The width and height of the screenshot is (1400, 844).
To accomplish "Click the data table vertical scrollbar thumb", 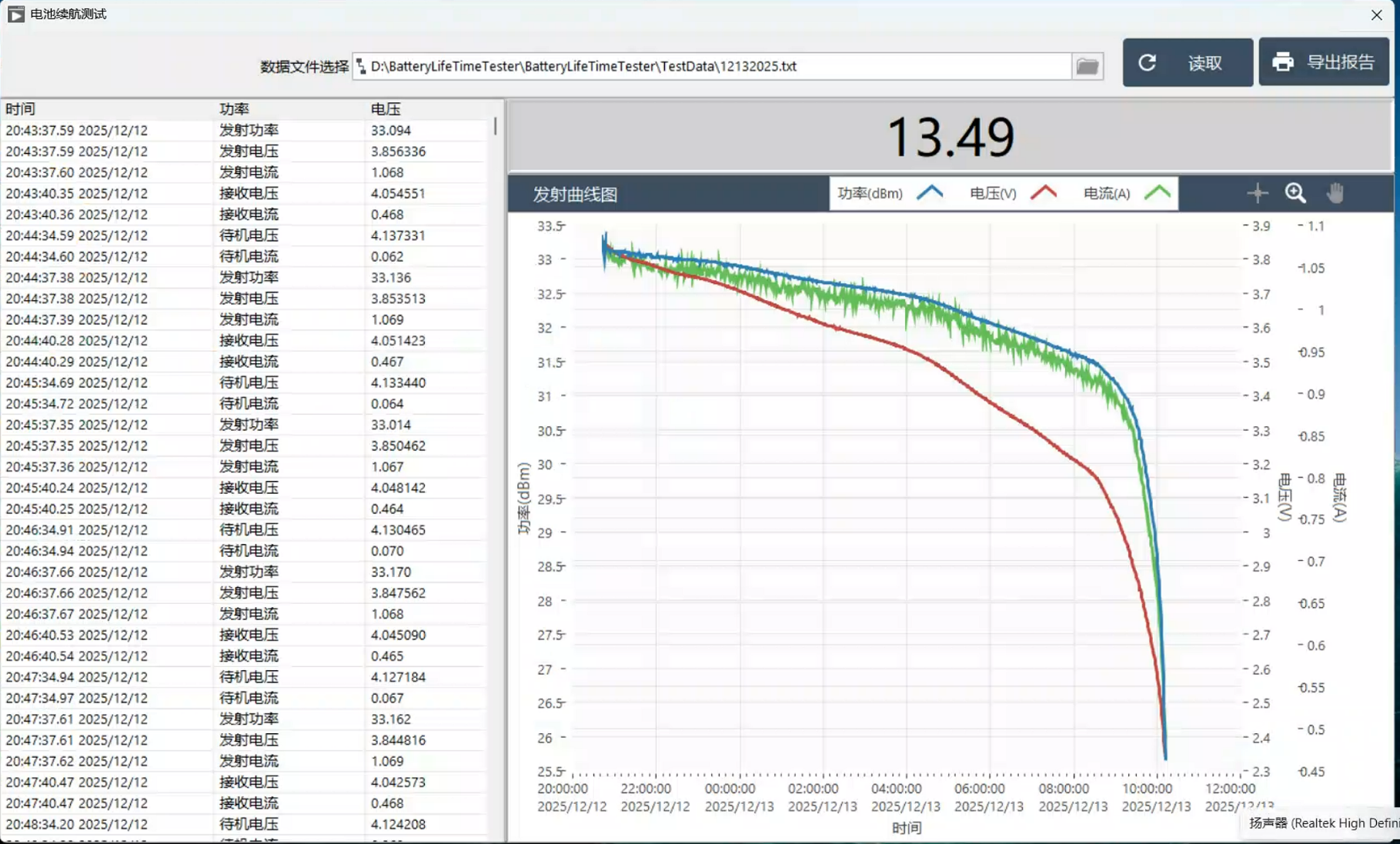I will pyautogui.click(x=495, y=125).
